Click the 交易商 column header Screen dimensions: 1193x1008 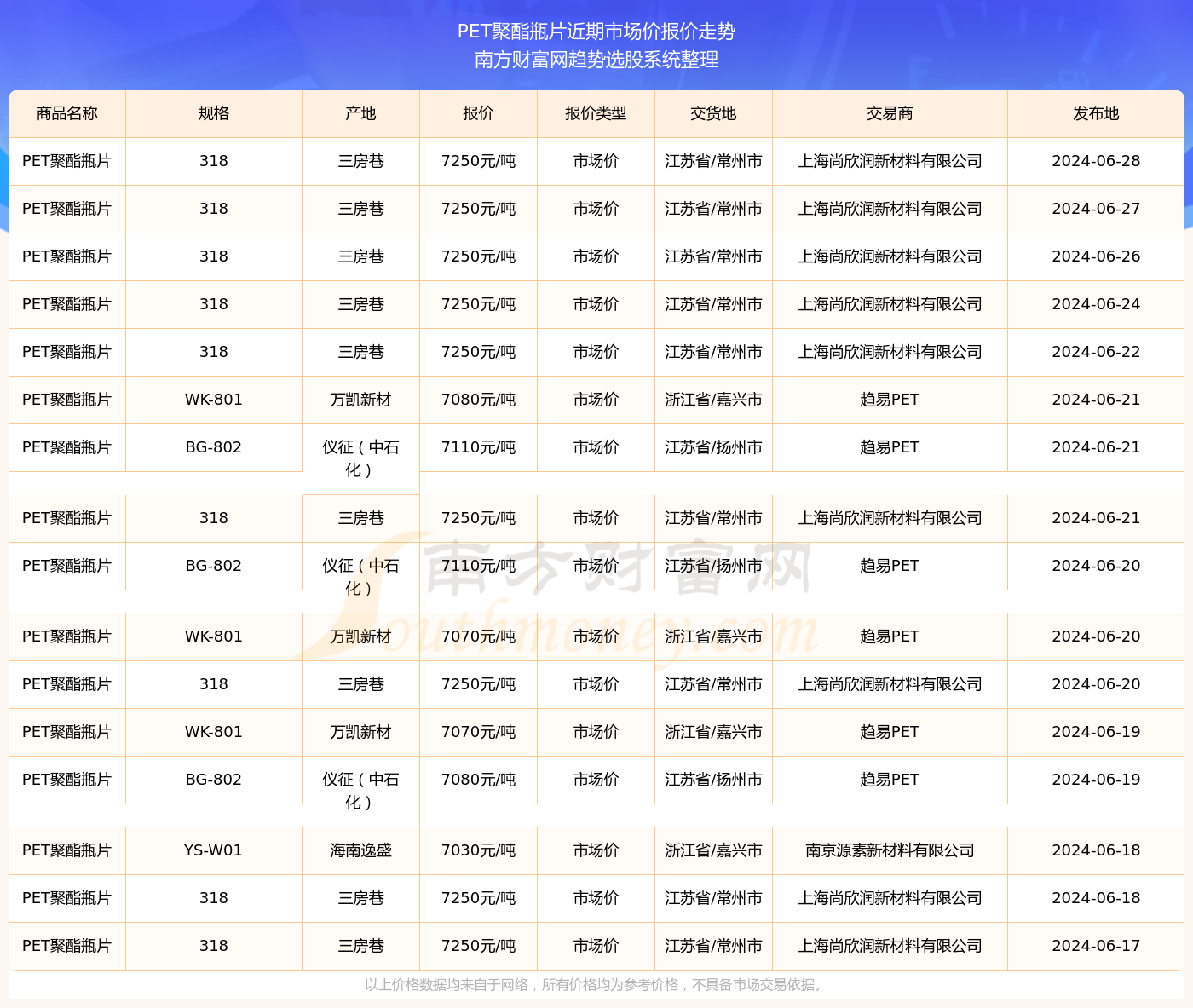[890, 113]
